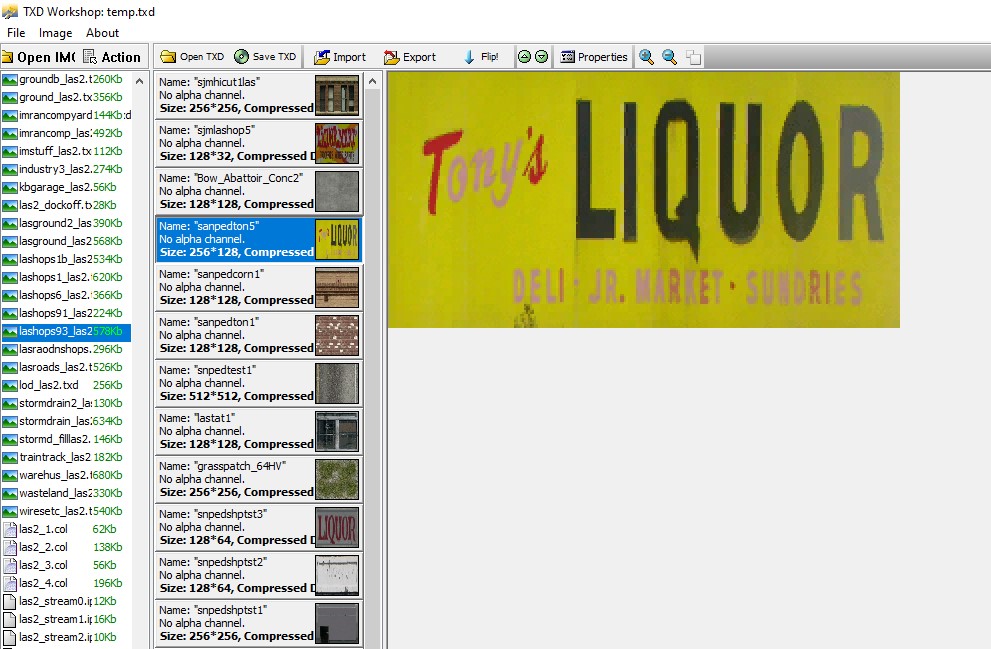Select texture sanpedcorn1
This screenshot has width=991, height=649.
258,287
